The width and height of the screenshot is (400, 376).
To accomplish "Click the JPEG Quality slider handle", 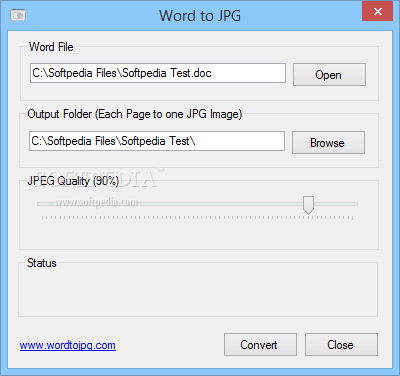I will tap(308, 205).
